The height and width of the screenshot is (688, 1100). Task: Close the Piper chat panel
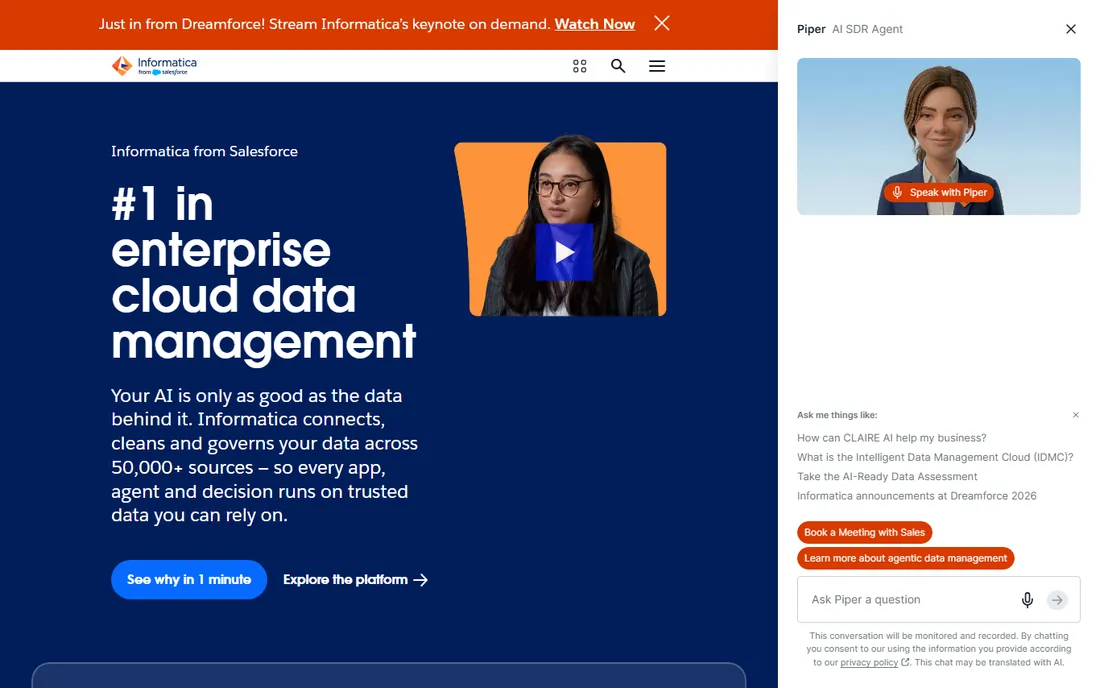(x=1071, y=29)
